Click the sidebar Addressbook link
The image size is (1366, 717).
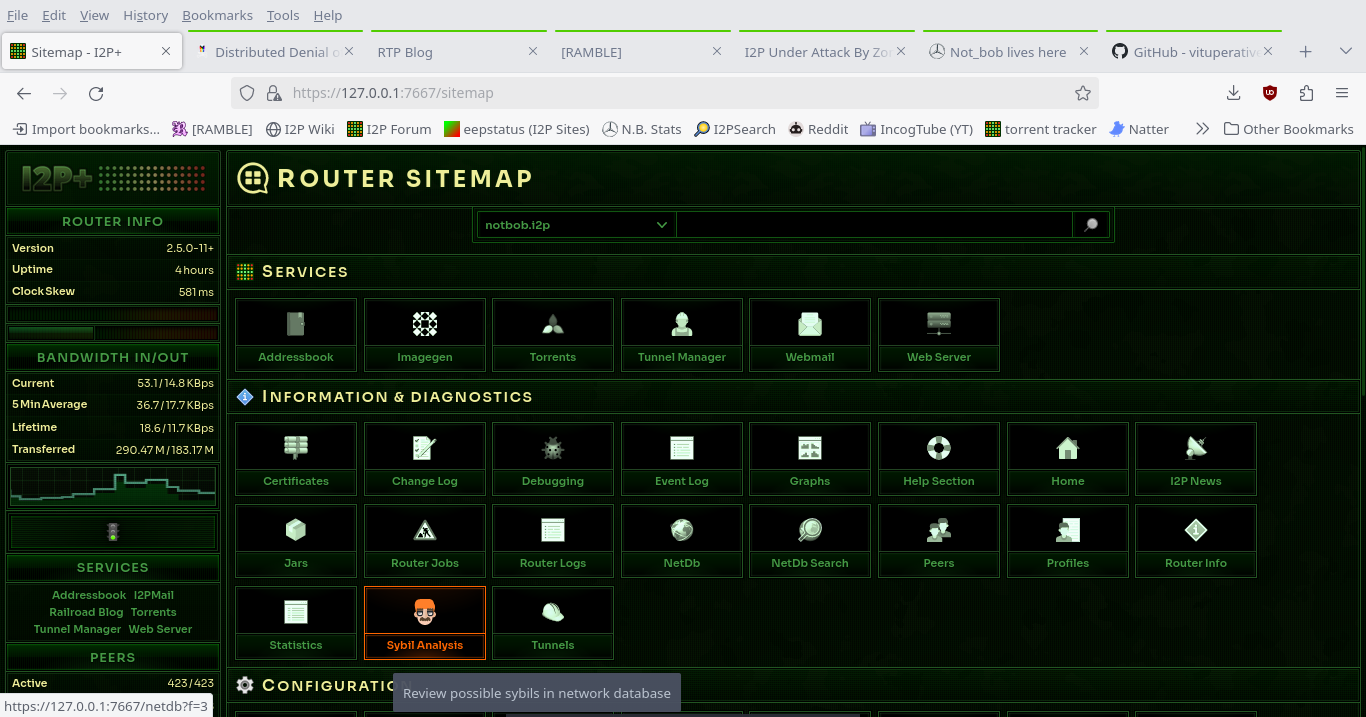[x=89, y=595]
